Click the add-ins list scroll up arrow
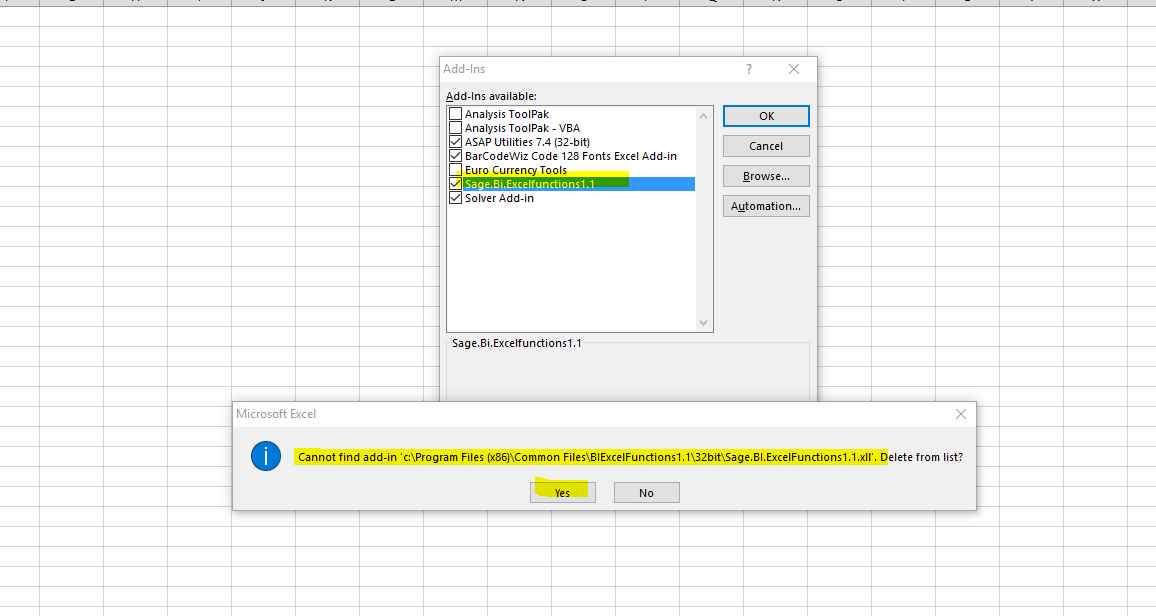Viewport: 1156px width, 616px height. pos(703,116)
